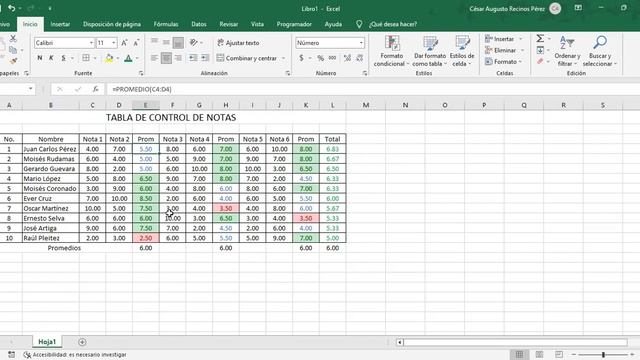Screen dimensions: 640x360
Task: Toggle Bold (N) formatting
Action: pos(40,58)
